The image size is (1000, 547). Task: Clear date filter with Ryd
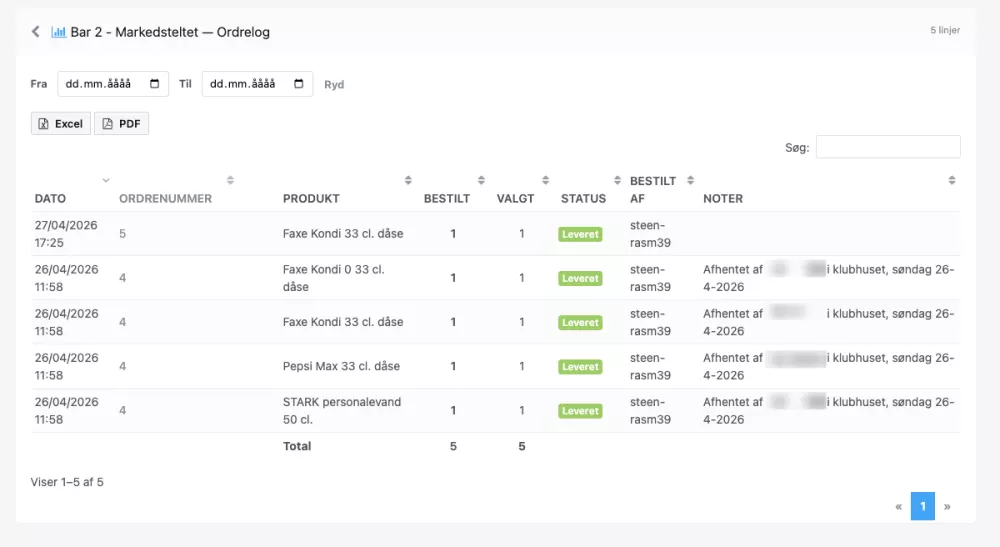point(334,84)
